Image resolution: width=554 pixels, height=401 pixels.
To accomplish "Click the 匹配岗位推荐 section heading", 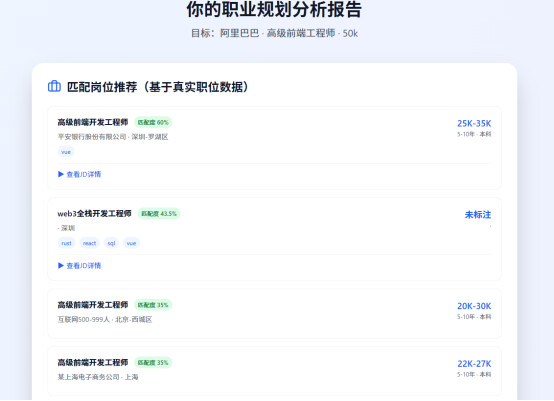I will 158,87.
